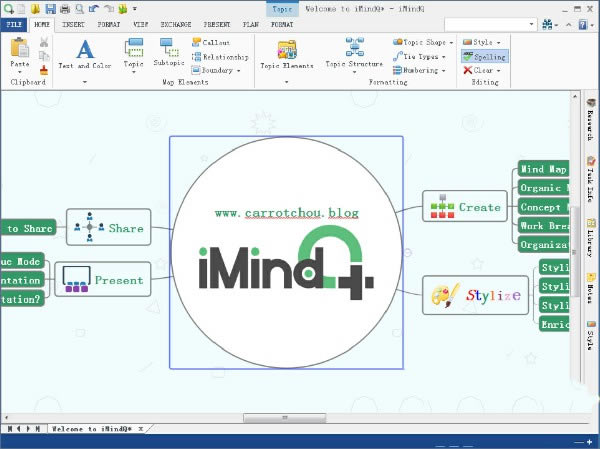Switch to the PLAN tab

coord(251,24)
